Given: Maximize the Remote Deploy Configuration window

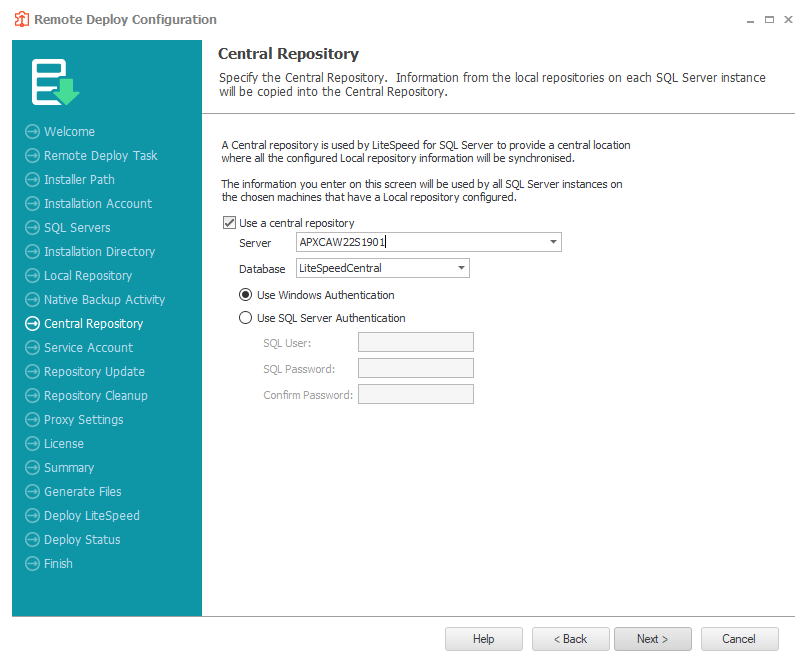Looking at the screenshot, I should click(x=769, y=19).
